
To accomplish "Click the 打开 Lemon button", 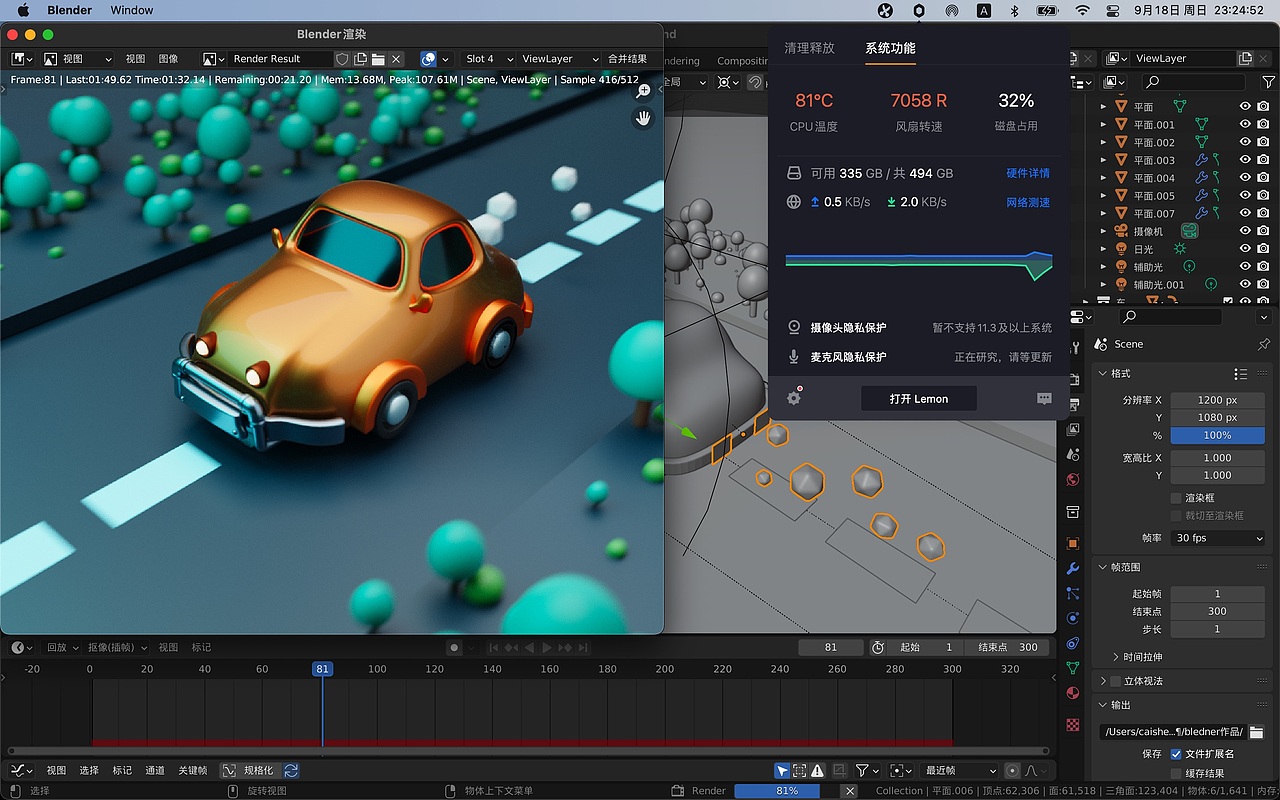I will pyautogui.click(x=918, y=398).
